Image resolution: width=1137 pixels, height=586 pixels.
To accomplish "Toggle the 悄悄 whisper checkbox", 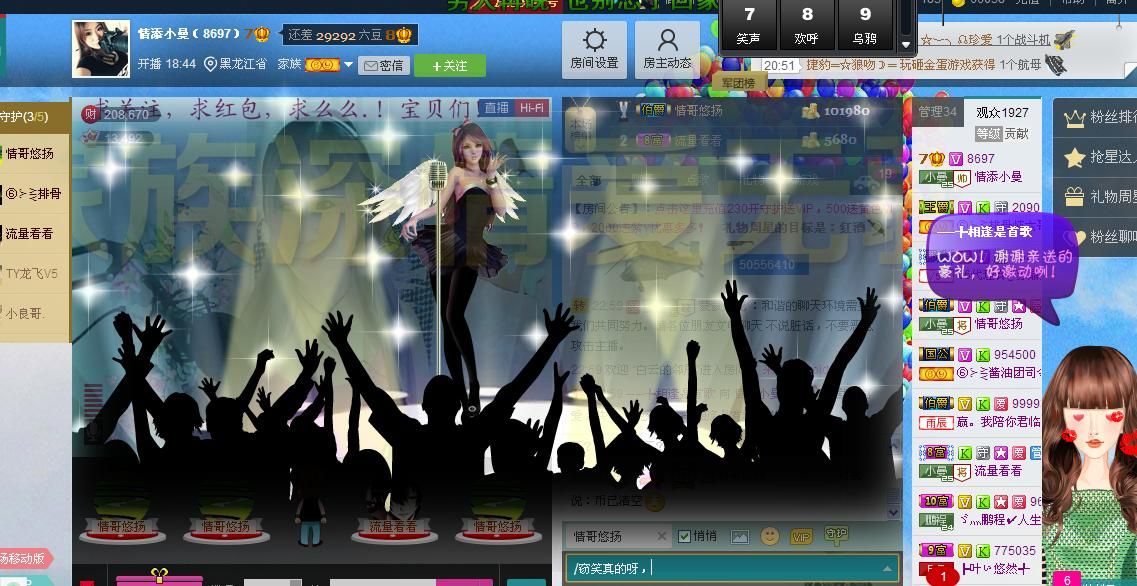I will pyautogui.click(x=685, y=536).
